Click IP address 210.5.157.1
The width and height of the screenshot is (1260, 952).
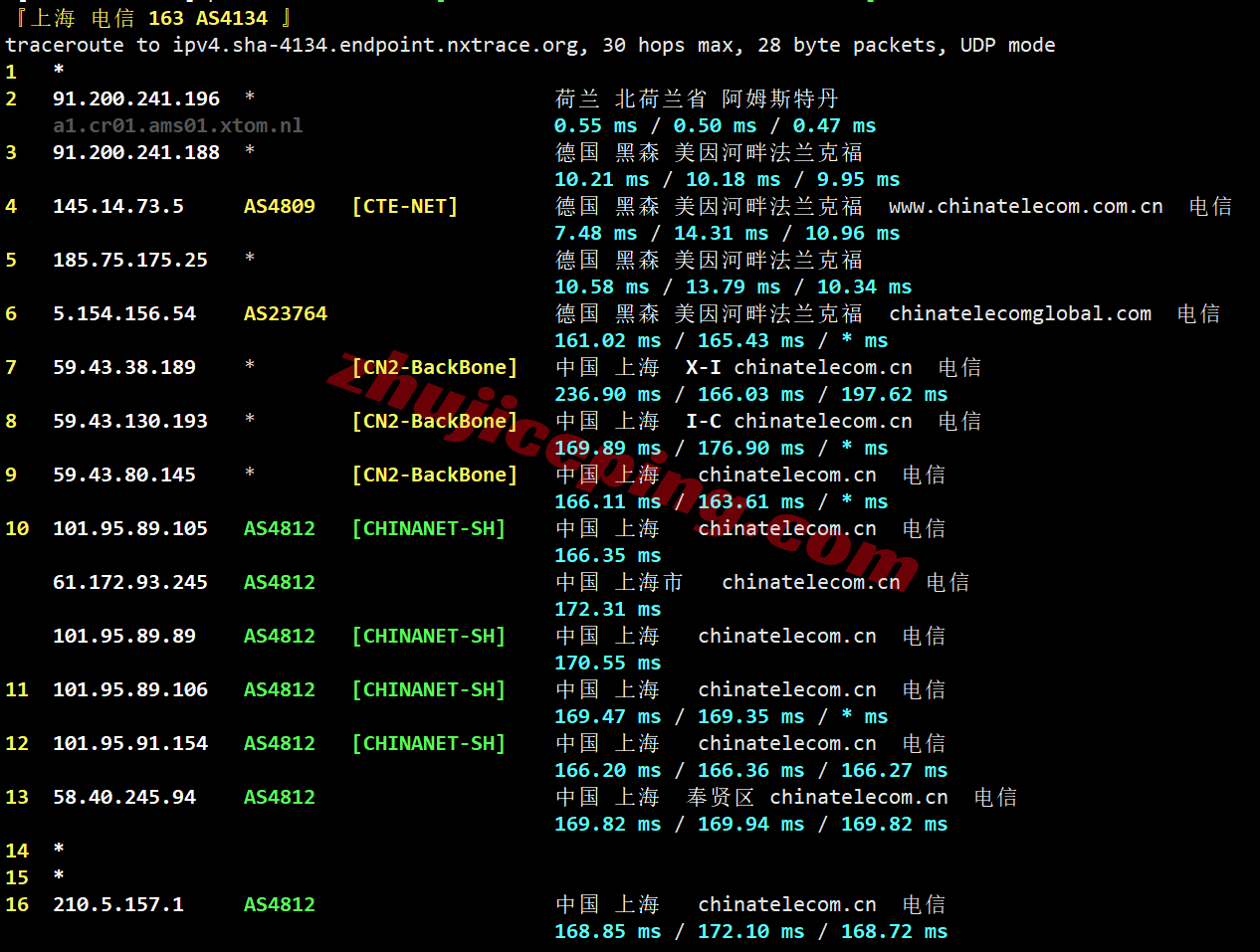coord(118,904)
